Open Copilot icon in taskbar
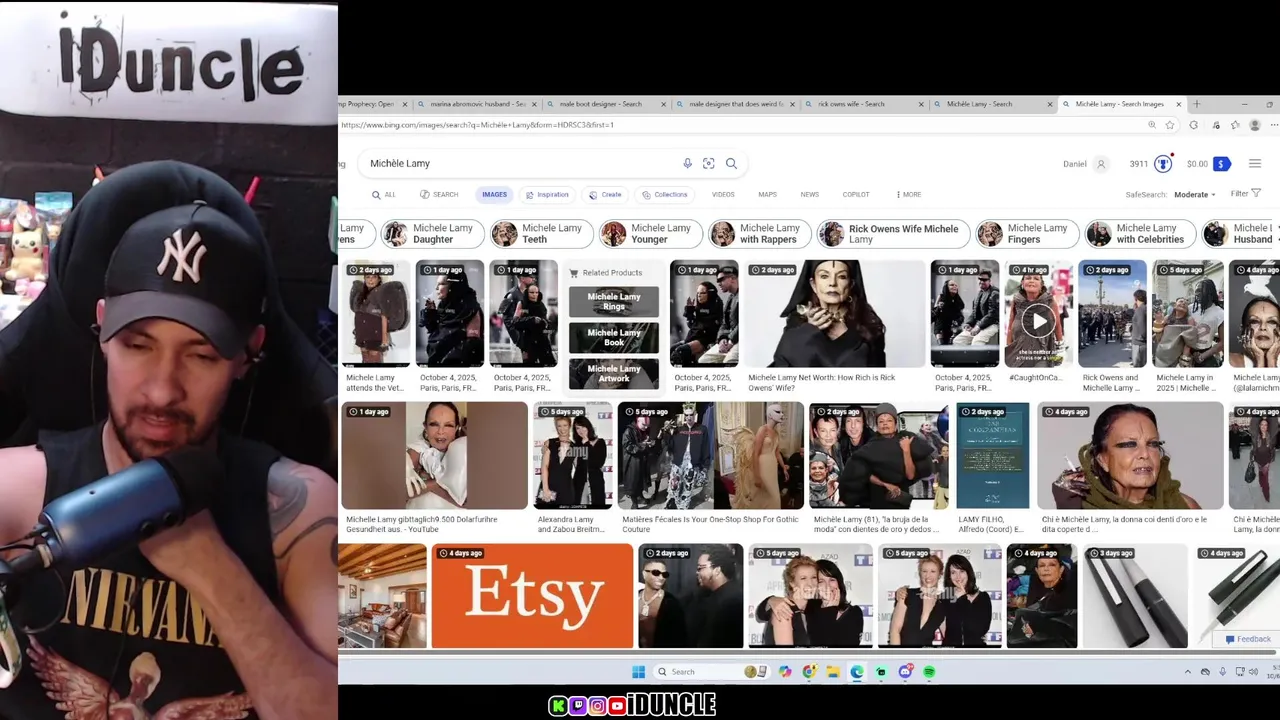The image size is (1280, 720). tap(785, 672)
